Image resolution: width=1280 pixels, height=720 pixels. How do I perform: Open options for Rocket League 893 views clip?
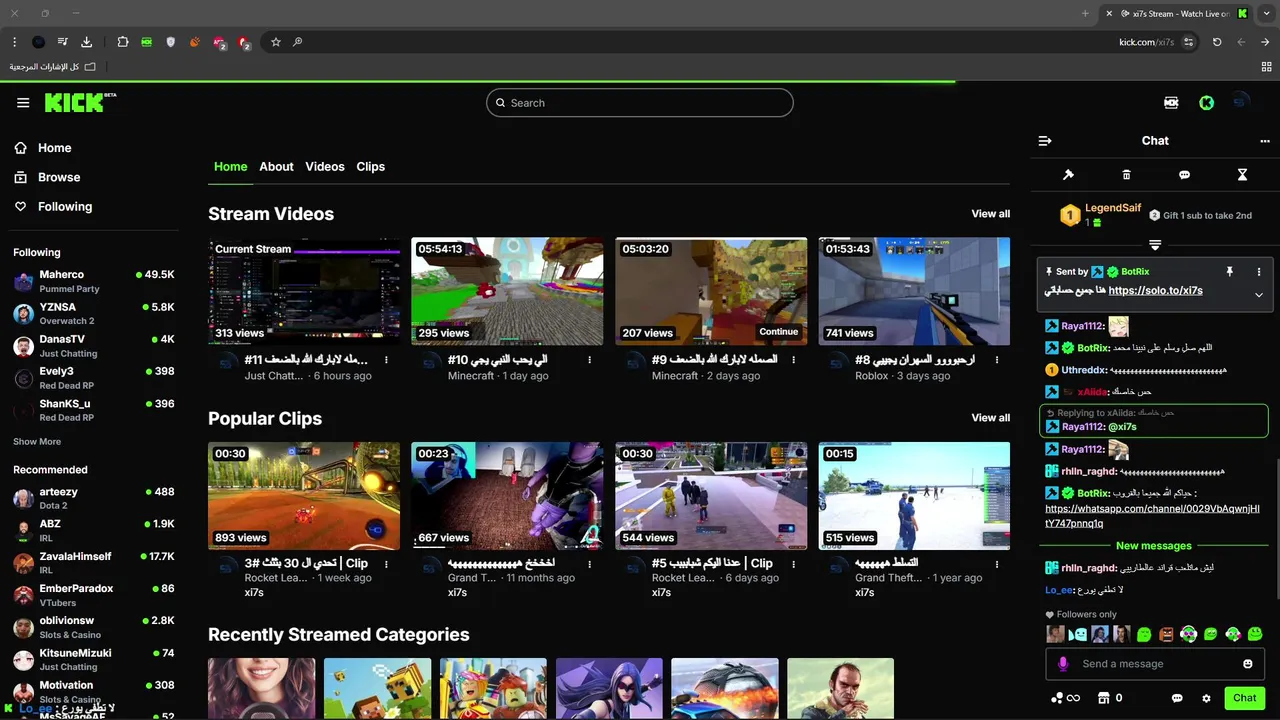pyautogui.click(x=386, y=564)
